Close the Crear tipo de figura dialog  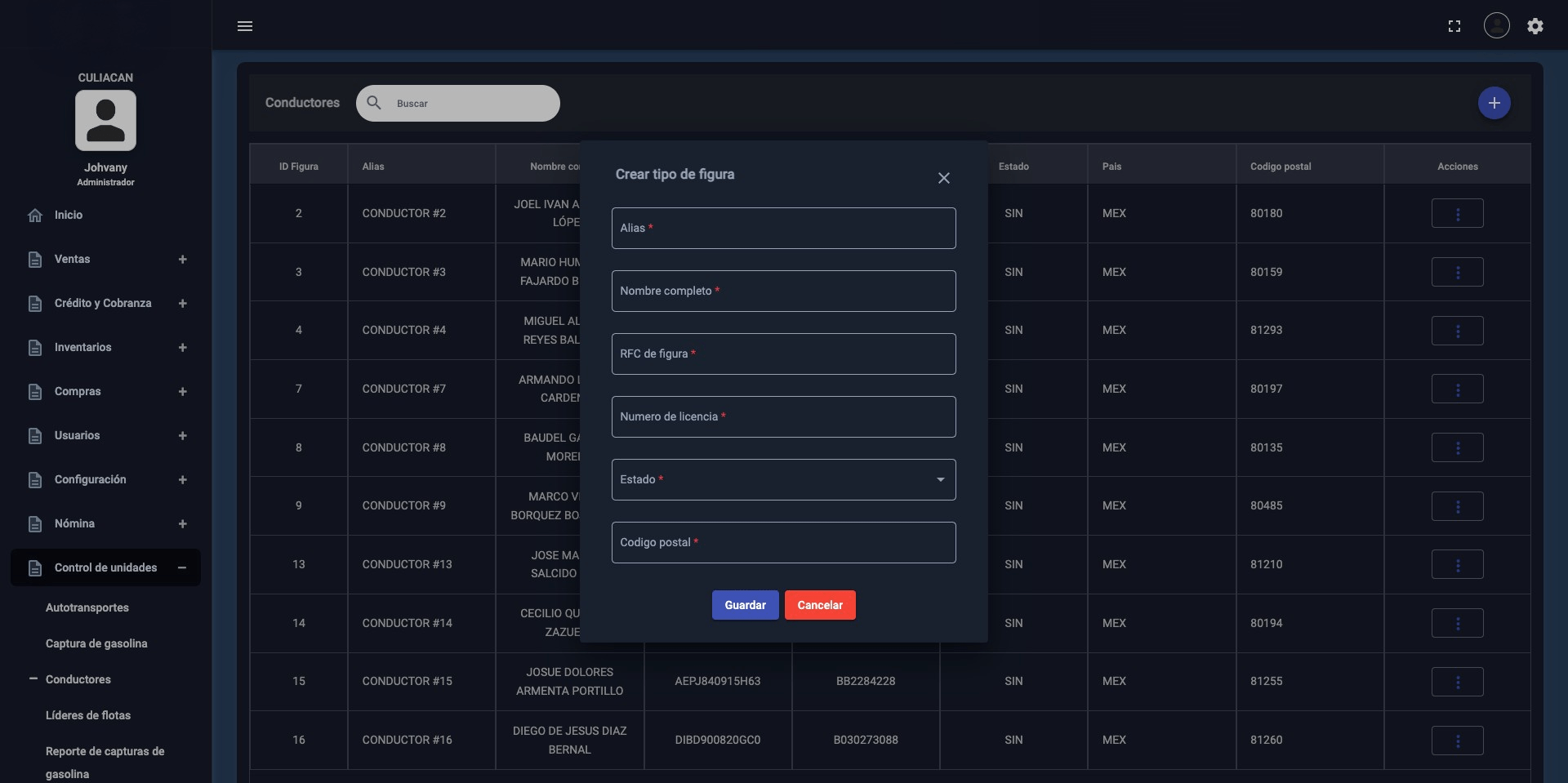point(943,178)
